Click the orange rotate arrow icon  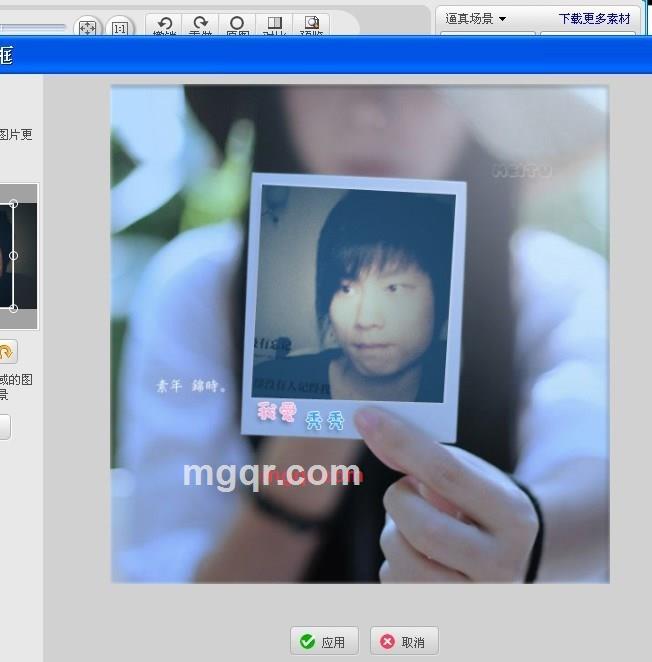point(6,352)
